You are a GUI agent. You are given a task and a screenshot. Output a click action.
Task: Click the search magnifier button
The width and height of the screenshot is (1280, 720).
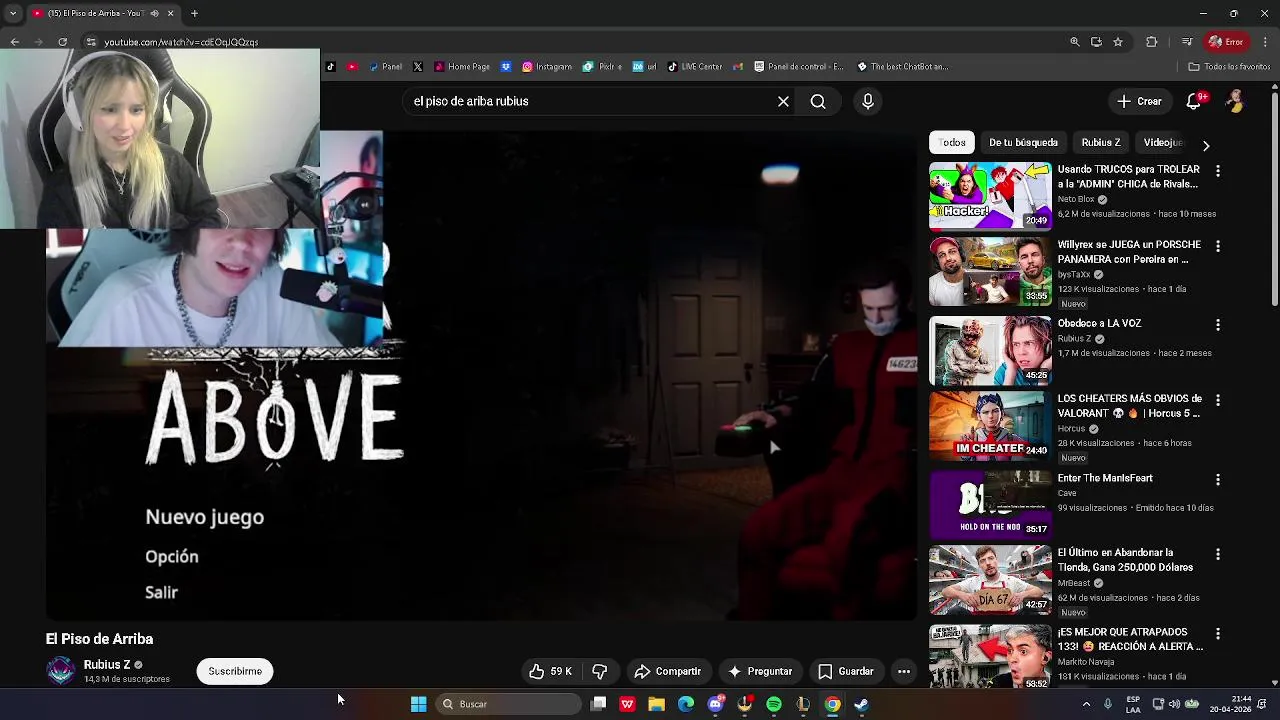click(818, 101)
